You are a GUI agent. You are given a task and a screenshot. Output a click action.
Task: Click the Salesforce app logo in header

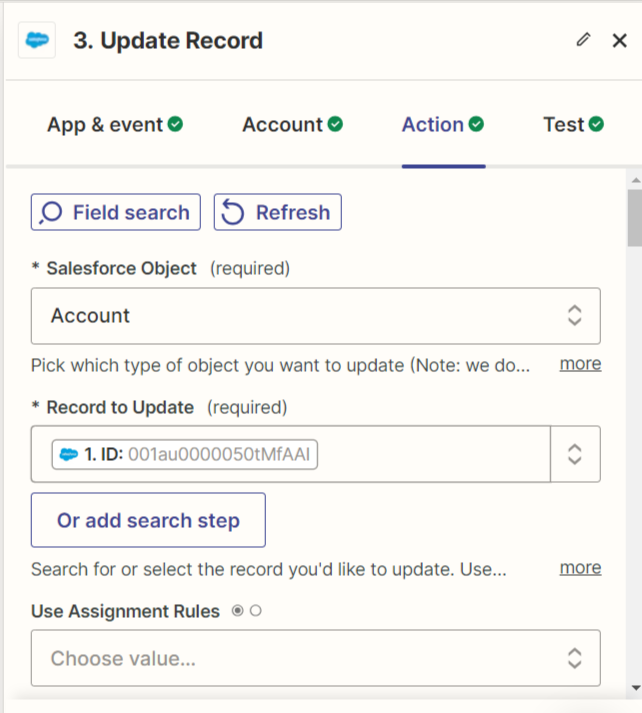[x=37, y=40]
